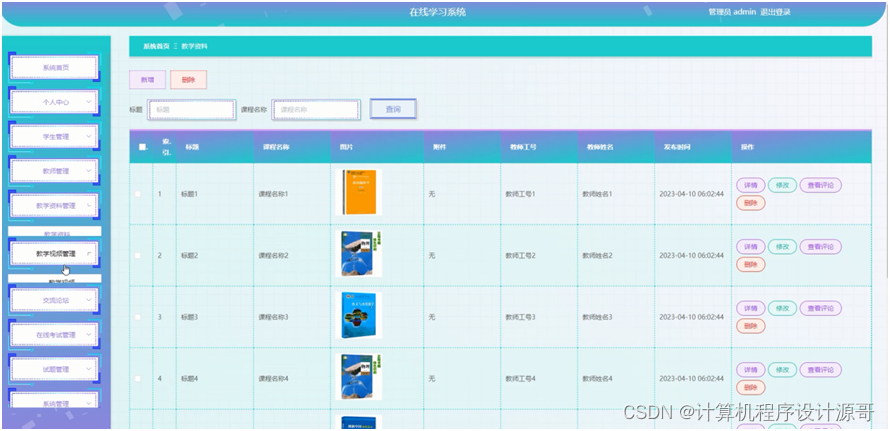
Task: Click the 查询 search button
Action: tap(393, 109)
